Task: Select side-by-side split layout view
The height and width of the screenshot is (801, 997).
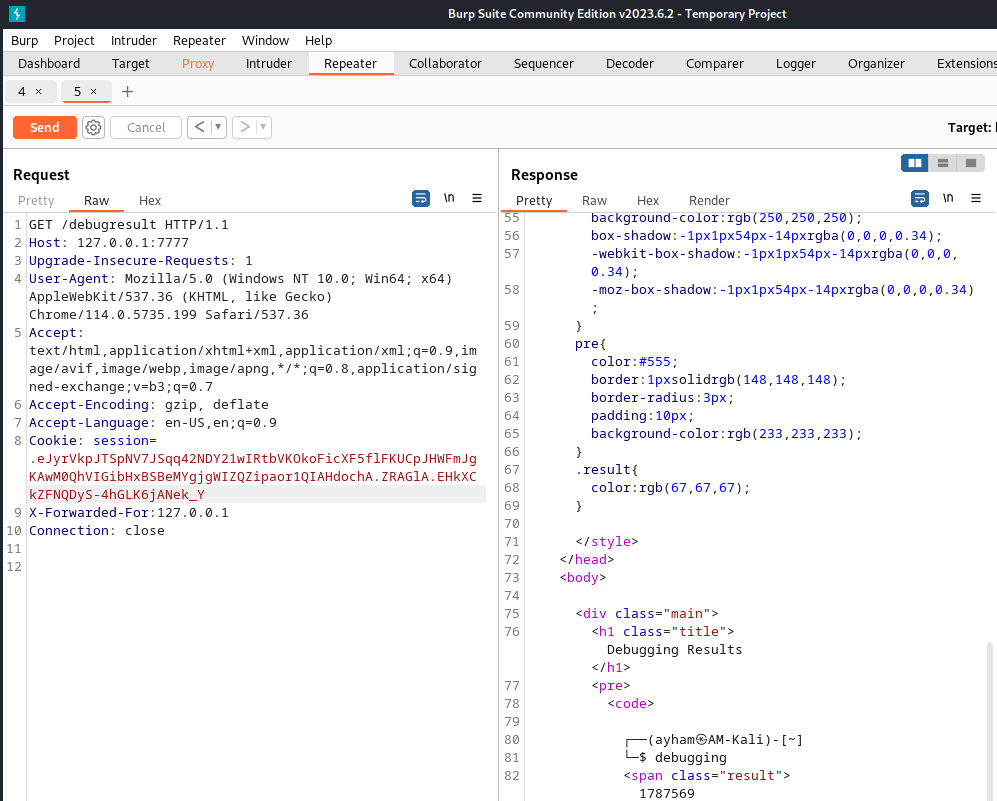Action: point(914,163)
